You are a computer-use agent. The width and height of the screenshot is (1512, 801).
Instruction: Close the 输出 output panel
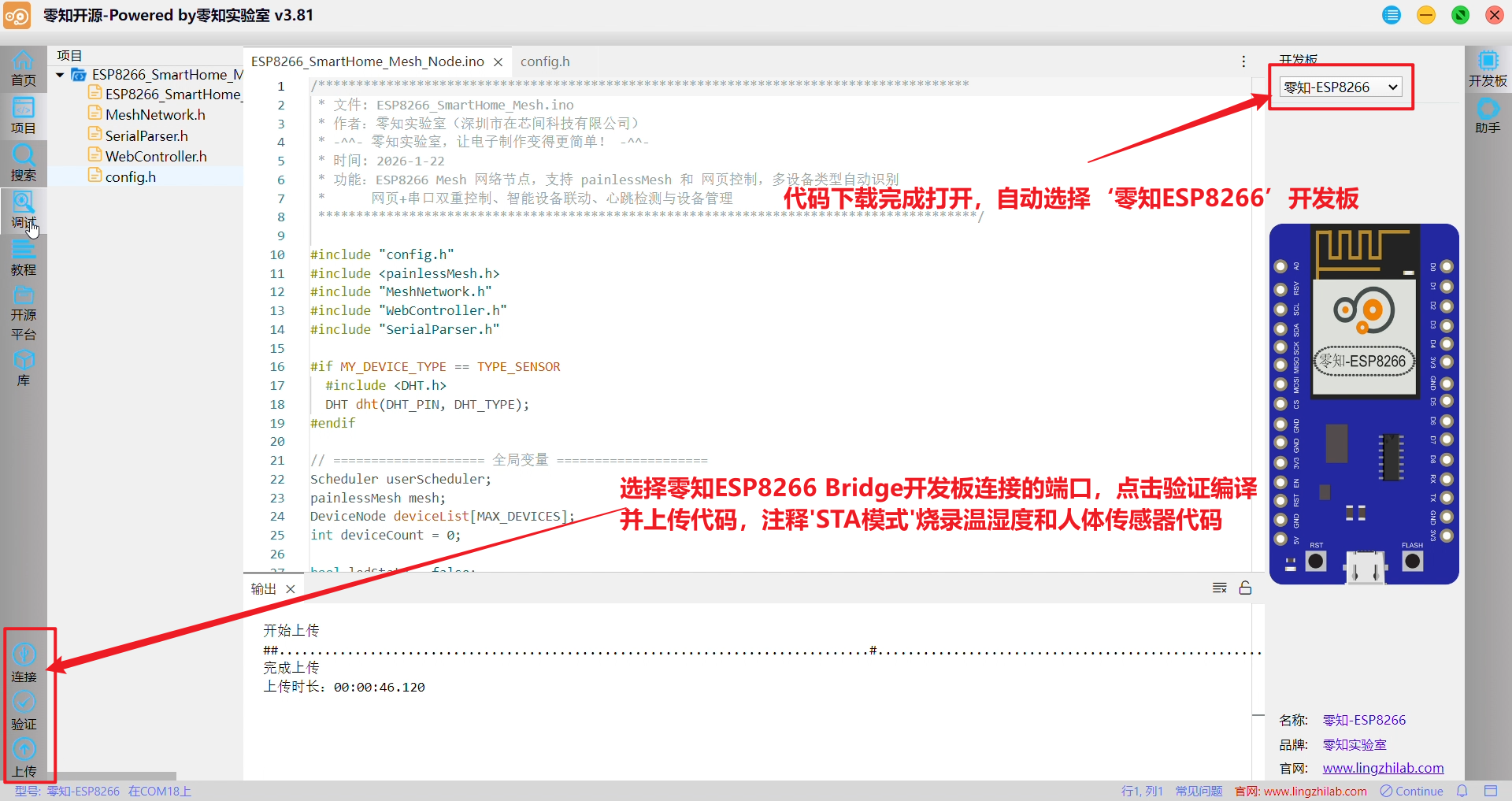[x=291, y=589]
